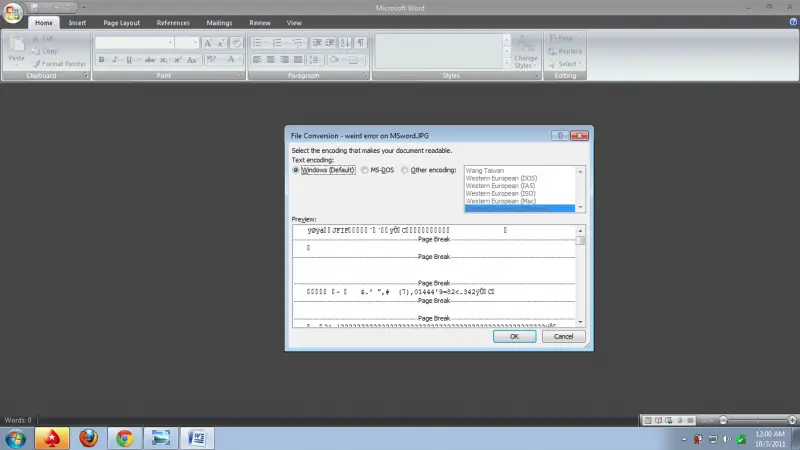Close the File Conversion dialog
Viewport: 800px width, 450px height.
[x=579, y=136]
